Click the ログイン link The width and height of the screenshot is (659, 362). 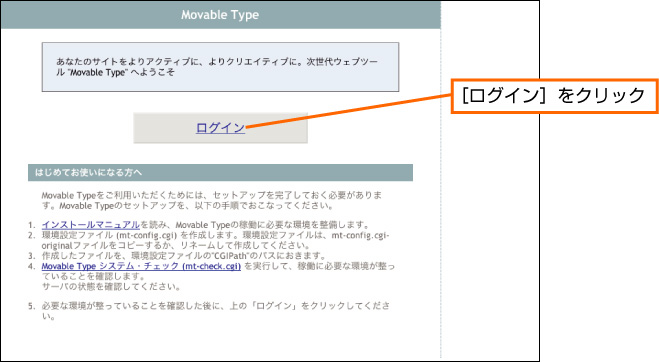click(x=220, y=128)
